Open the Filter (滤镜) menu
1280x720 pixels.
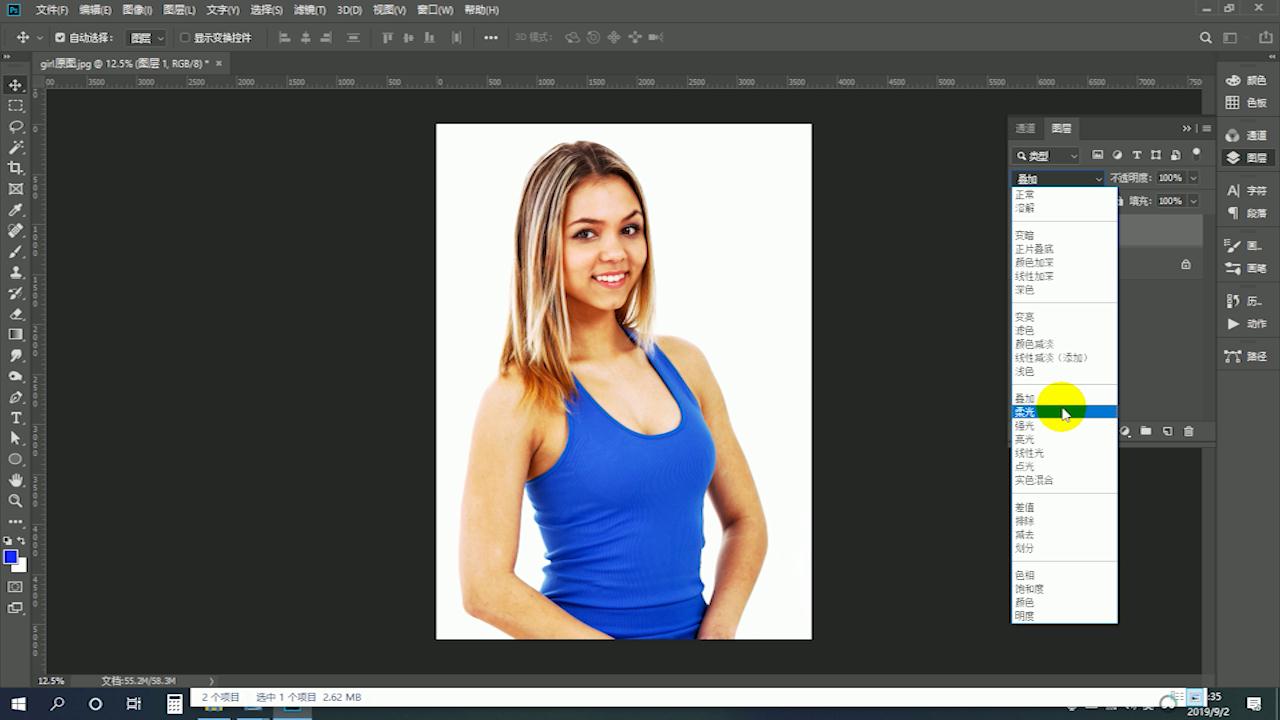309,10
